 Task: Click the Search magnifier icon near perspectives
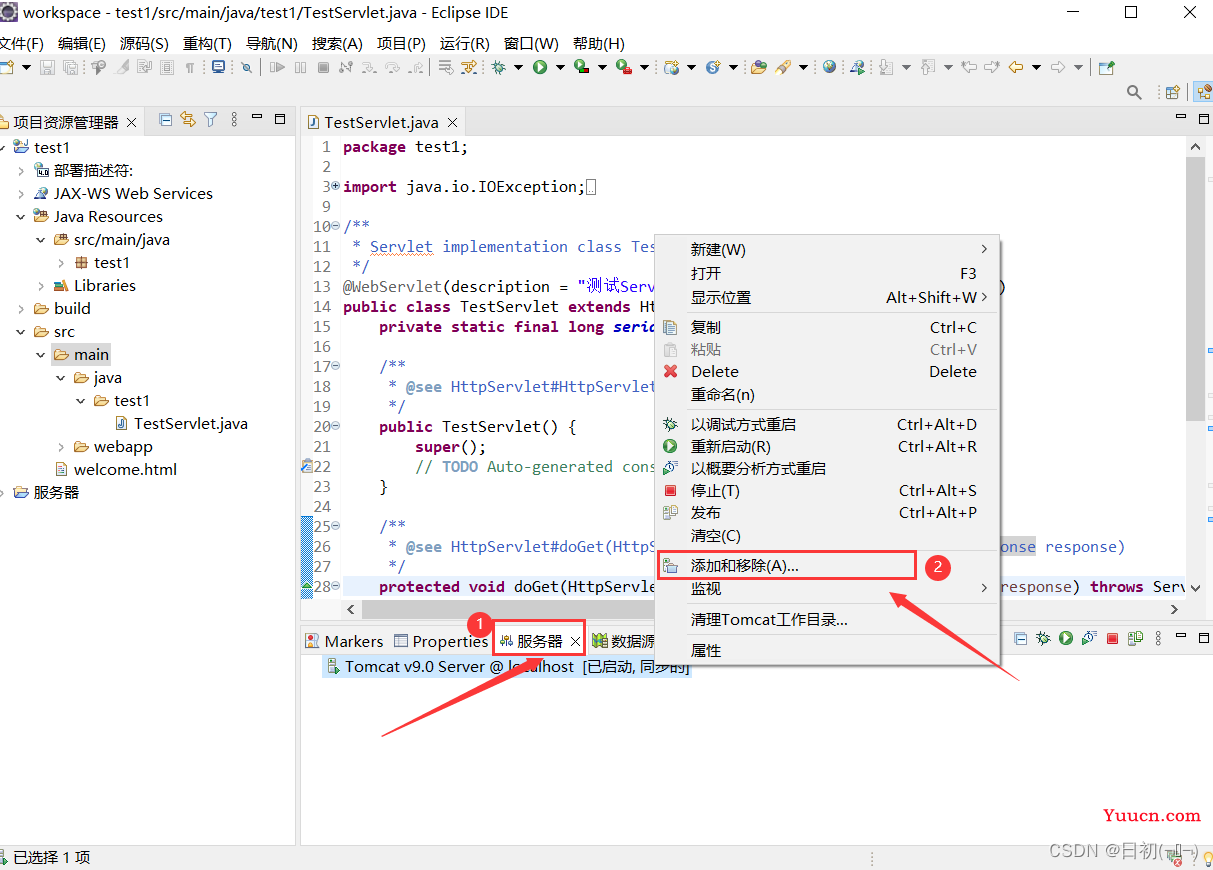tap(1134, 92)
